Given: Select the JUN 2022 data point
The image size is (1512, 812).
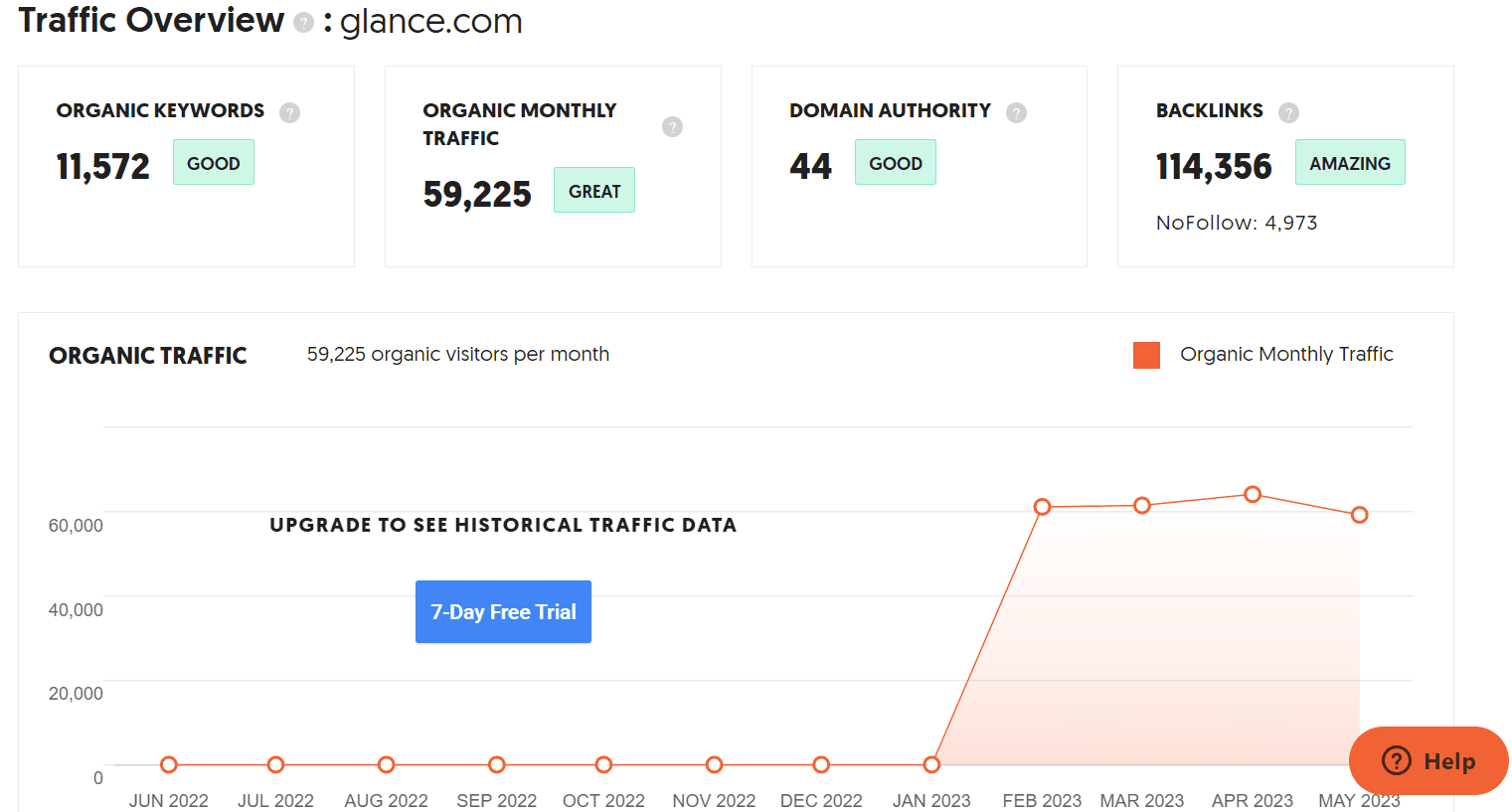Looking at the screenshot, I should point(167,764).
